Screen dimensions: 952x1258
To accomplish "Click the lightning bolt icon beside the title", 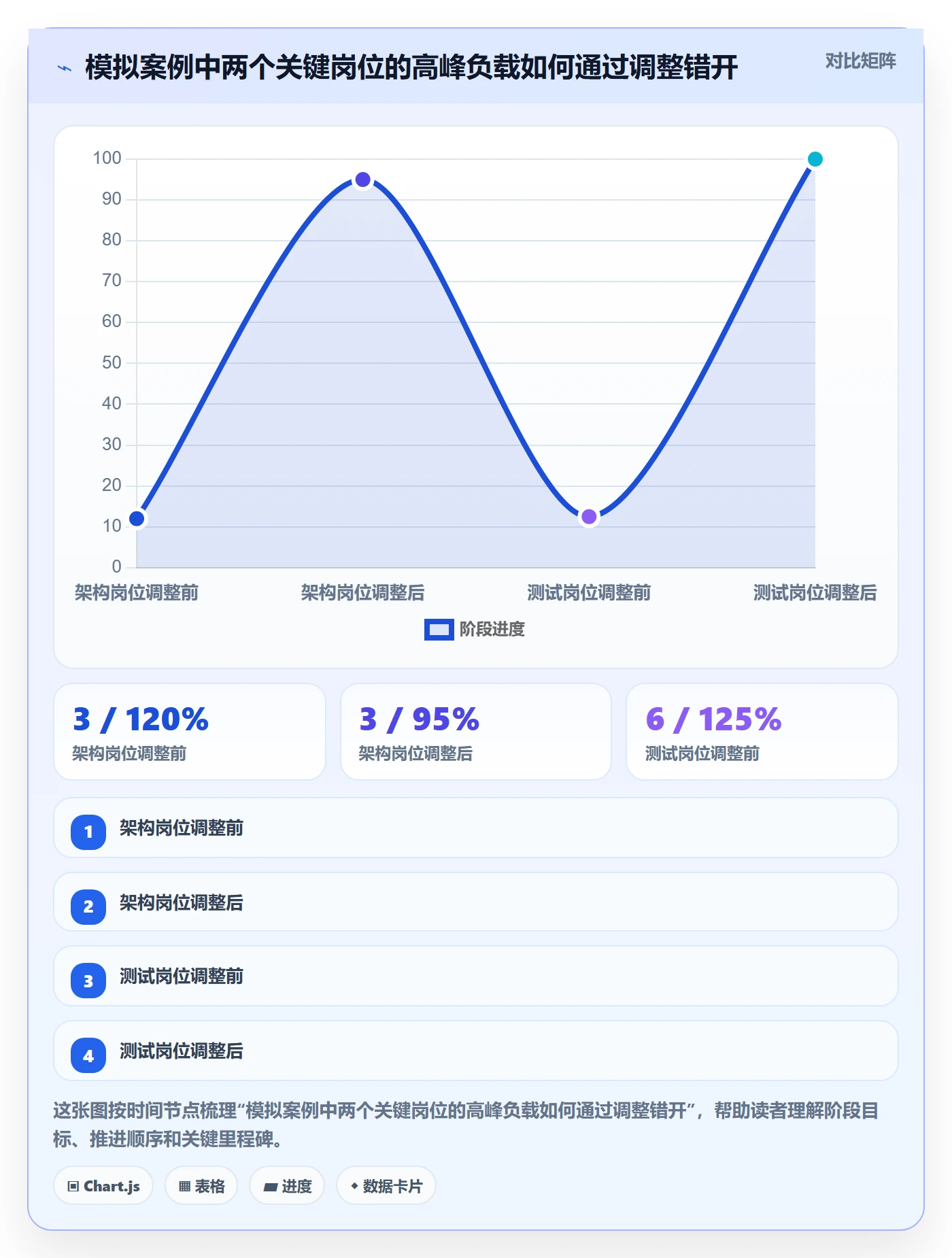I will (65, 68).
